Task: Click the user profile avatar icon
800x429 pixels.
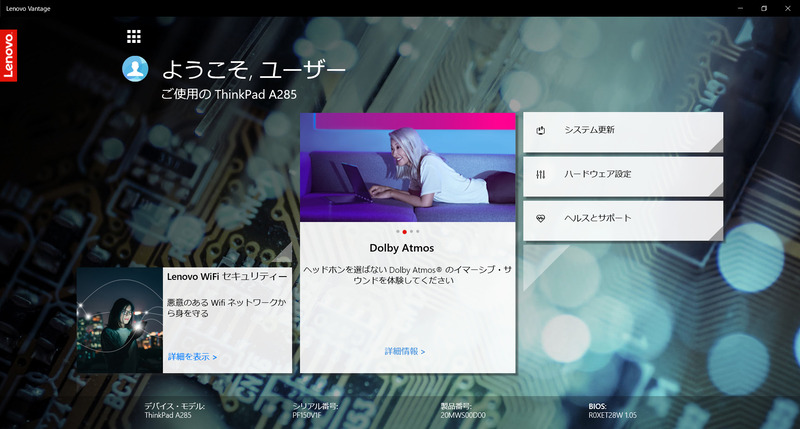Action: [x=135, y=69]
